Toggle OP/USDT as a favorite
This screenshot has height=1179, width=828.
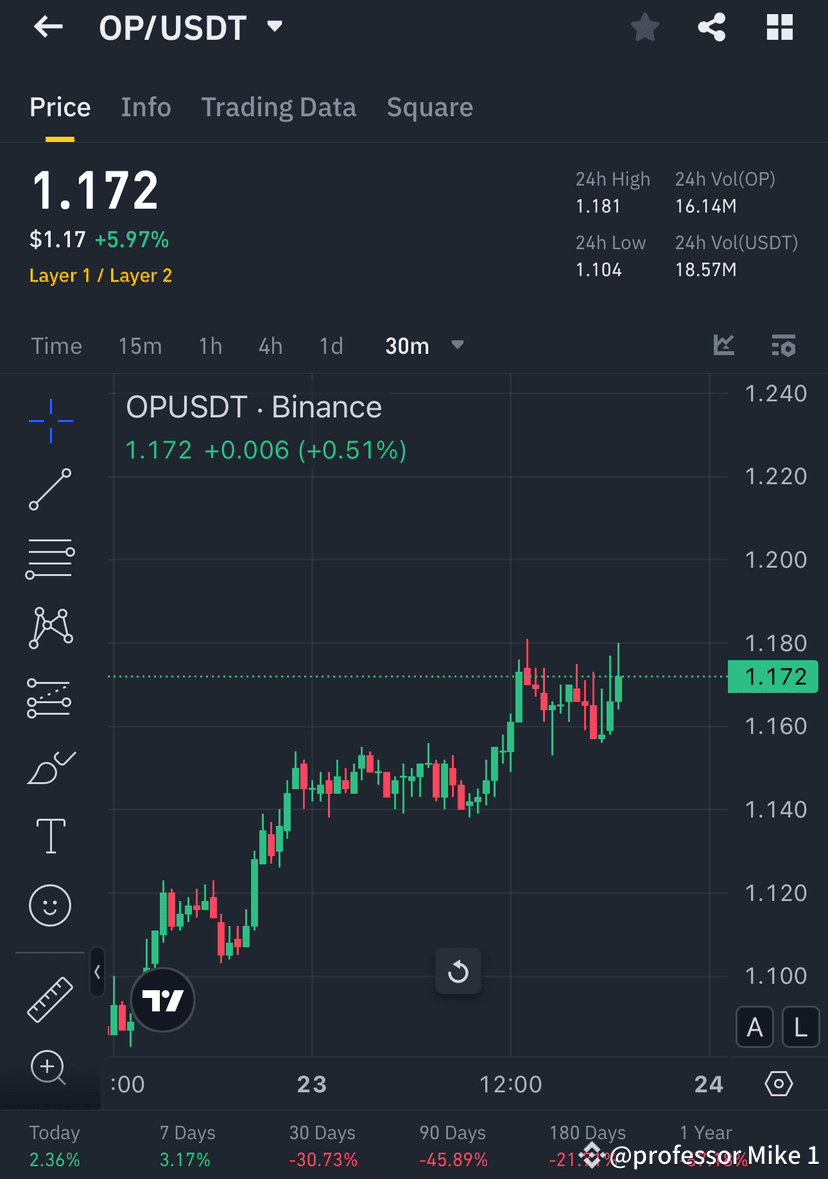[644, 27]
